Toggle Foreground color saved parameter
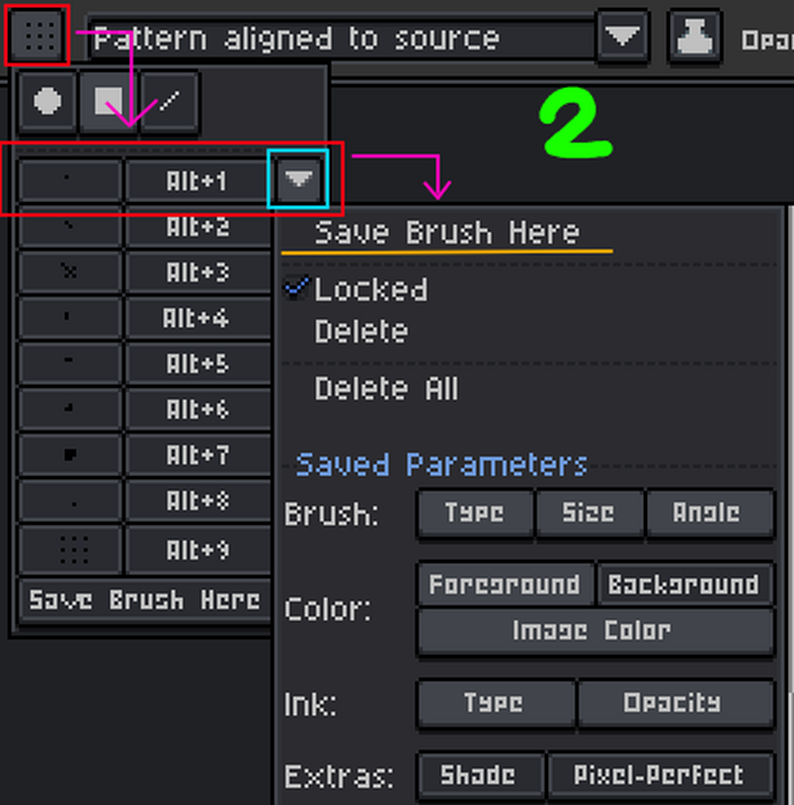The height and width of the screenshot is (805, 794). (504, 585)
